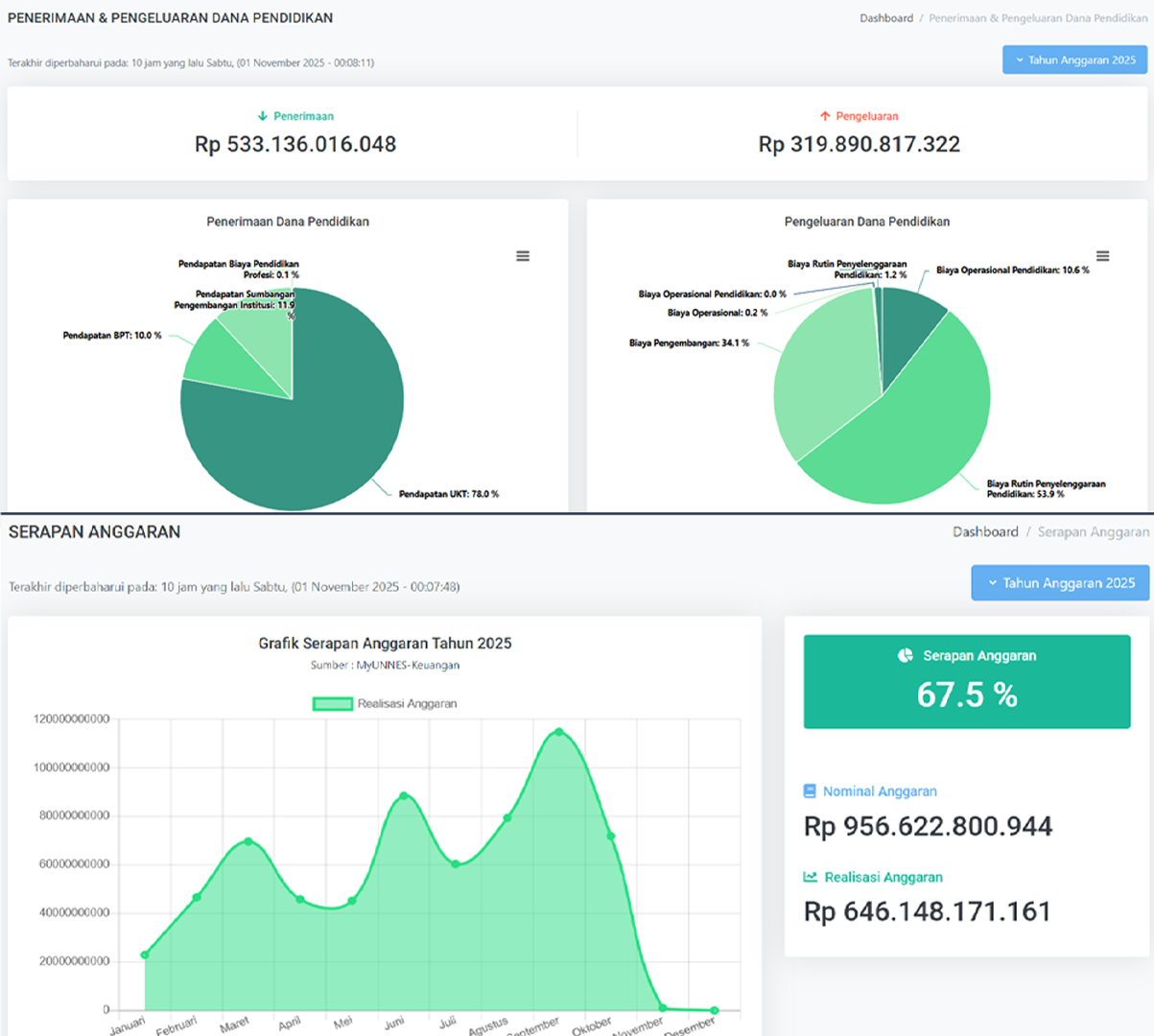Click the Juni data point on the graph

pyautogui.click(x=404, y=795)
